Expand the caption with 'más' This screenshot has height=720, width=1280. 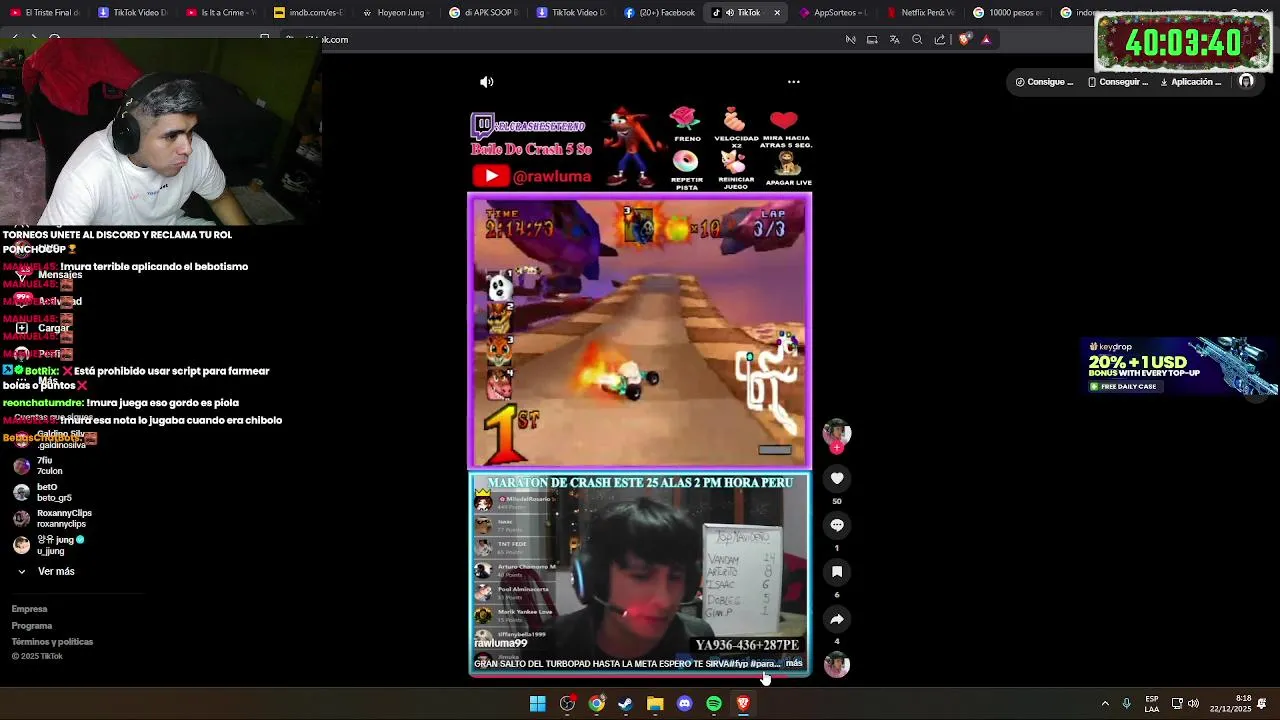tap(794, 663)
